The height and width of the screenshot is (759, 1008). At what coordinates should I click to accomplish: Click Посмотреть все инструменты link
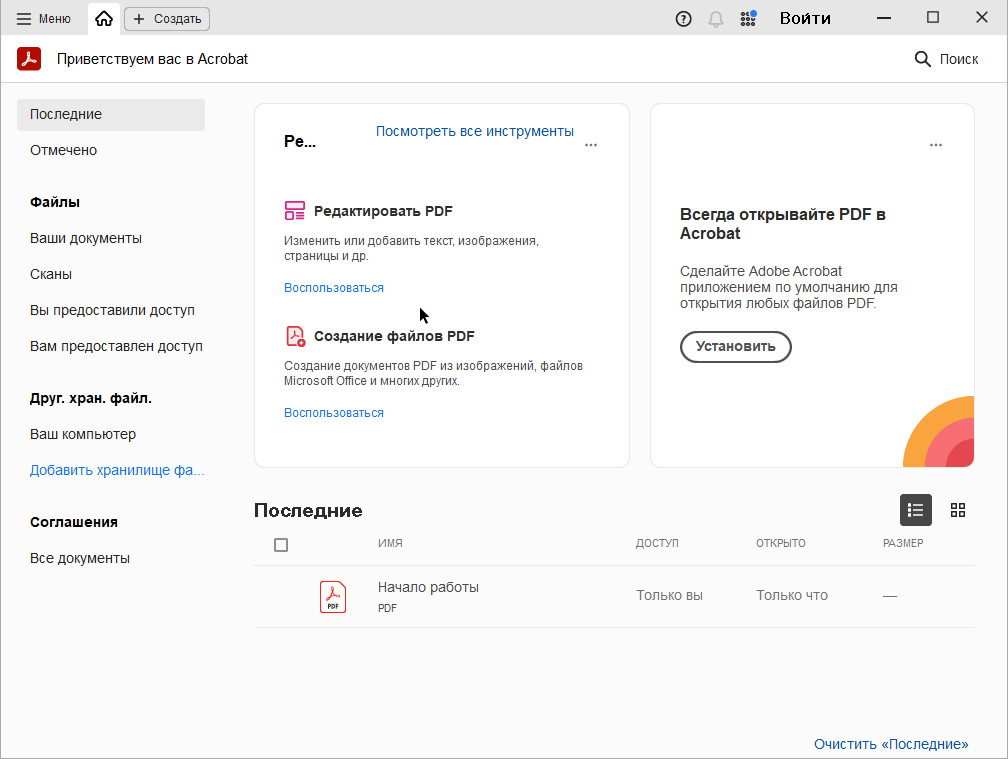[x=474, y=131]
